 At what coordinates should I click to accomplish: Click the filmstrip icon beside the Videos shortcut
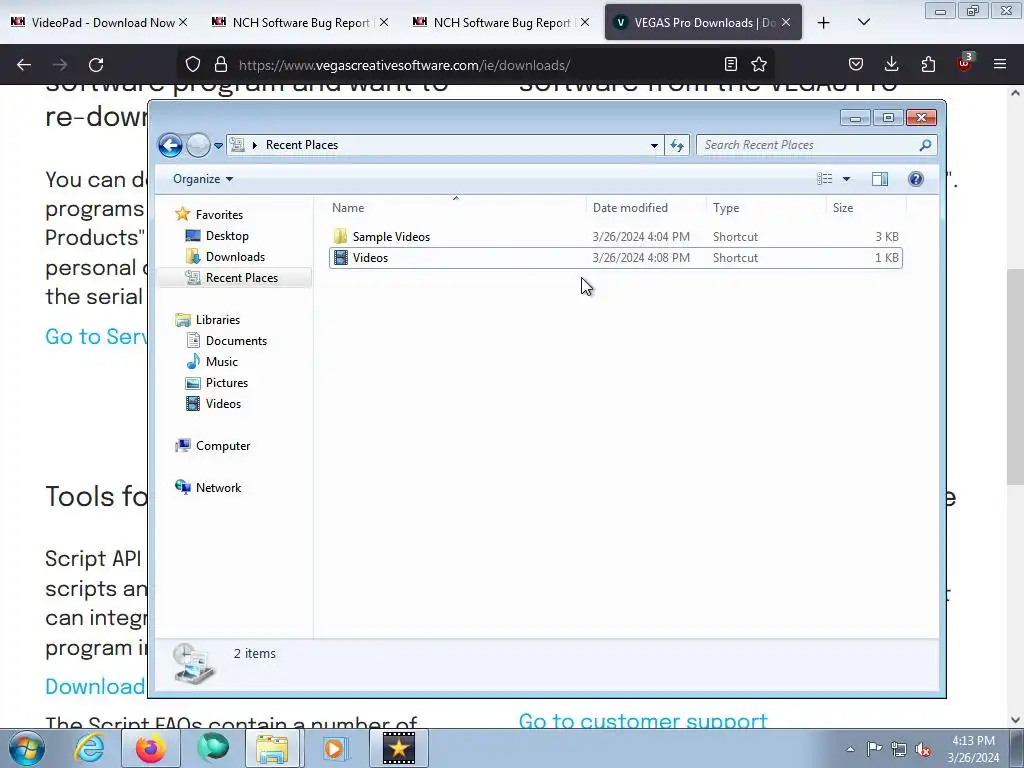340,257
